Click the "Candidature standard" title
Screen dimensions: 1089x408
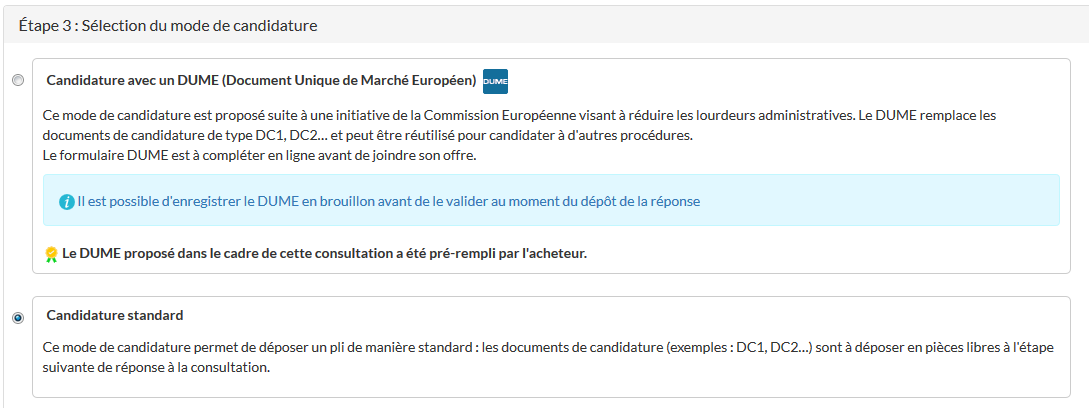click(x=115, y=315)
